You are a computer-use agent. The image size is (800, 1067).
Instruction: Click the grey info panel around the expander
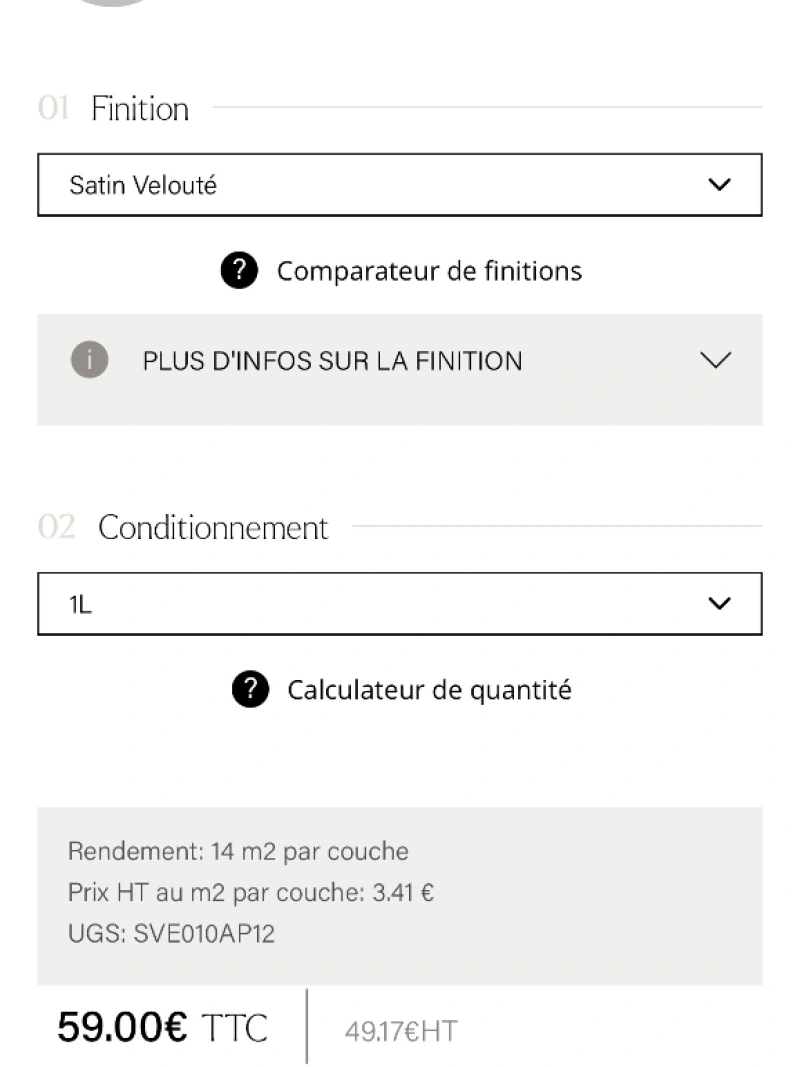pyautogui.click(x=400, y=370)
